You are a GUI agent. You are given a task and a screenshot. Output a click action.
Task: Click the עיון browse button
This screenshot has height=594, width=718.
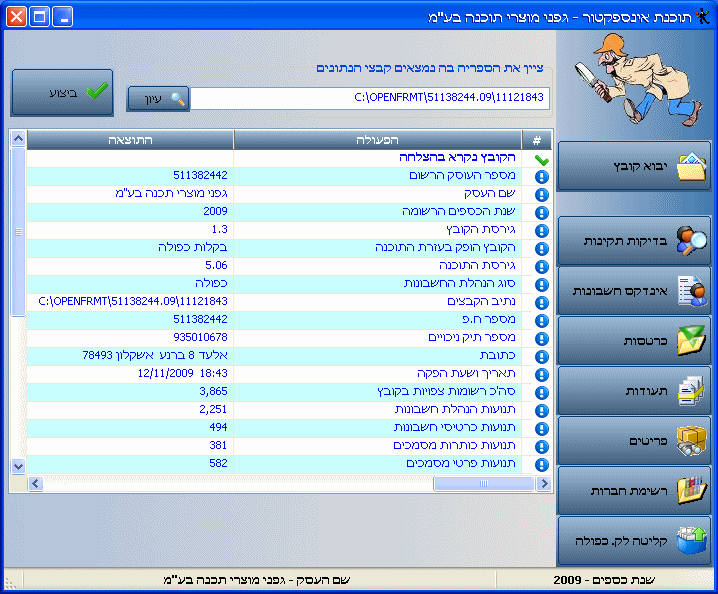158,99
